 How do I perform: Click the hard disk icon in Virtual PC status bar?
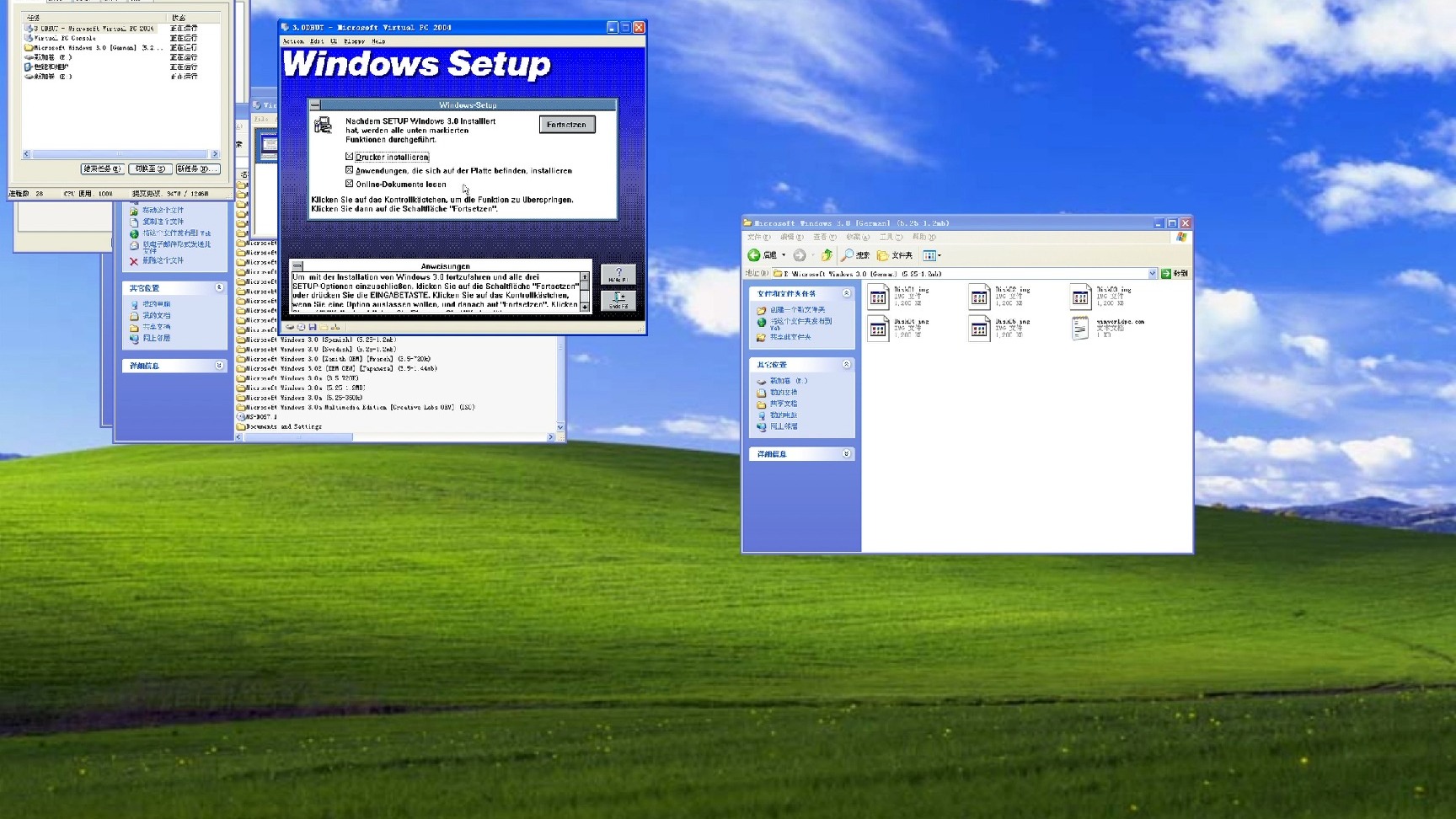290,327
